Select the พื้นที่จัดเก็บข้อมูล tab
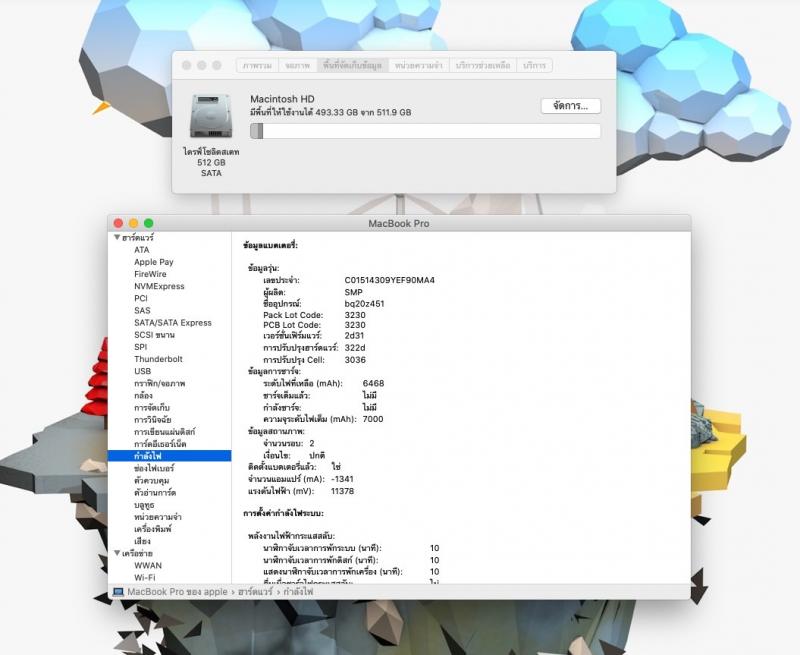 point(353,65)
